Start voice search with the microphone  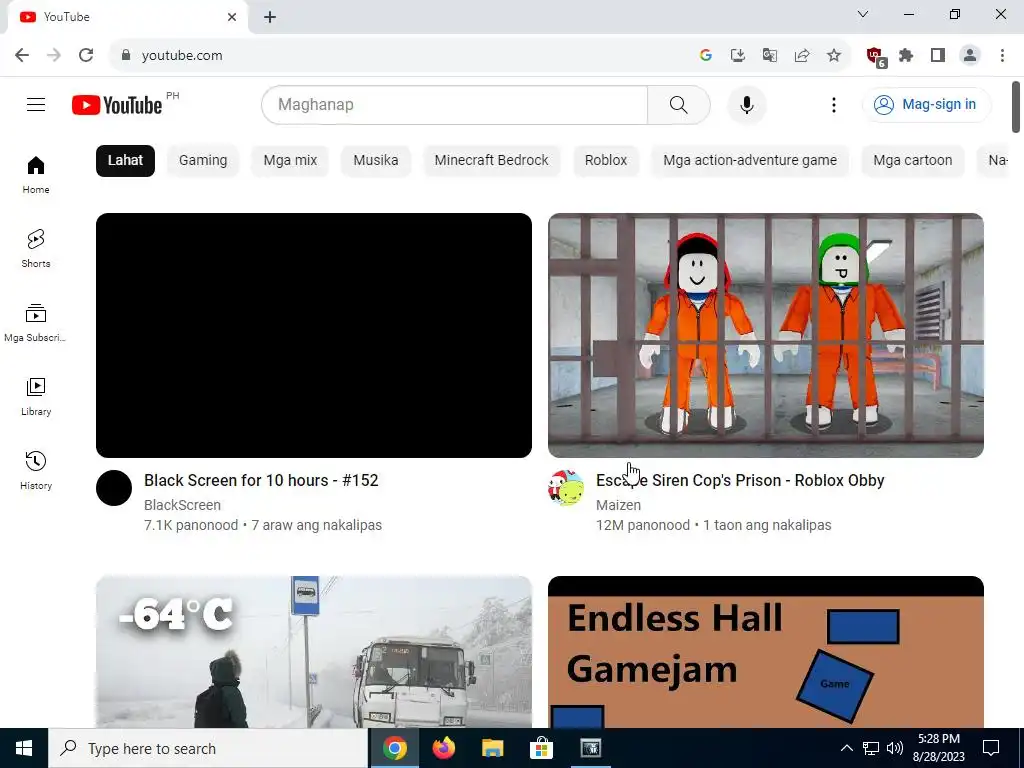point(746,104)
